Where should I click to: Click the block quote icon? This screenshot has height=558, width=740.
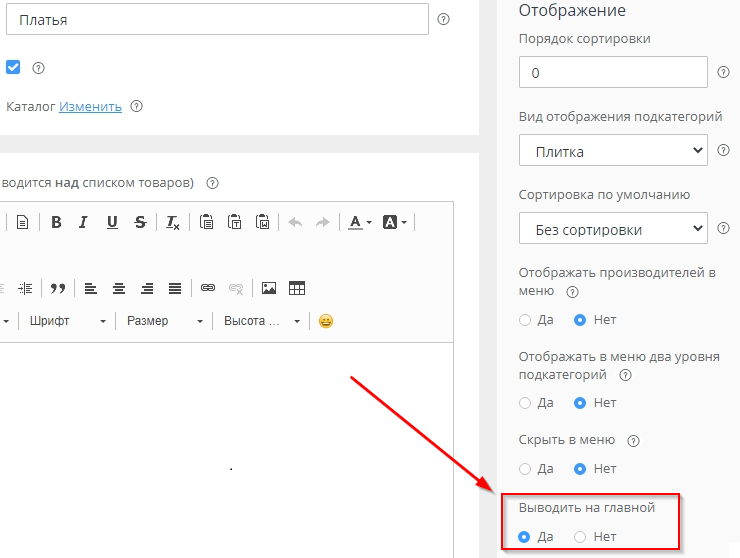pos(57,288)
